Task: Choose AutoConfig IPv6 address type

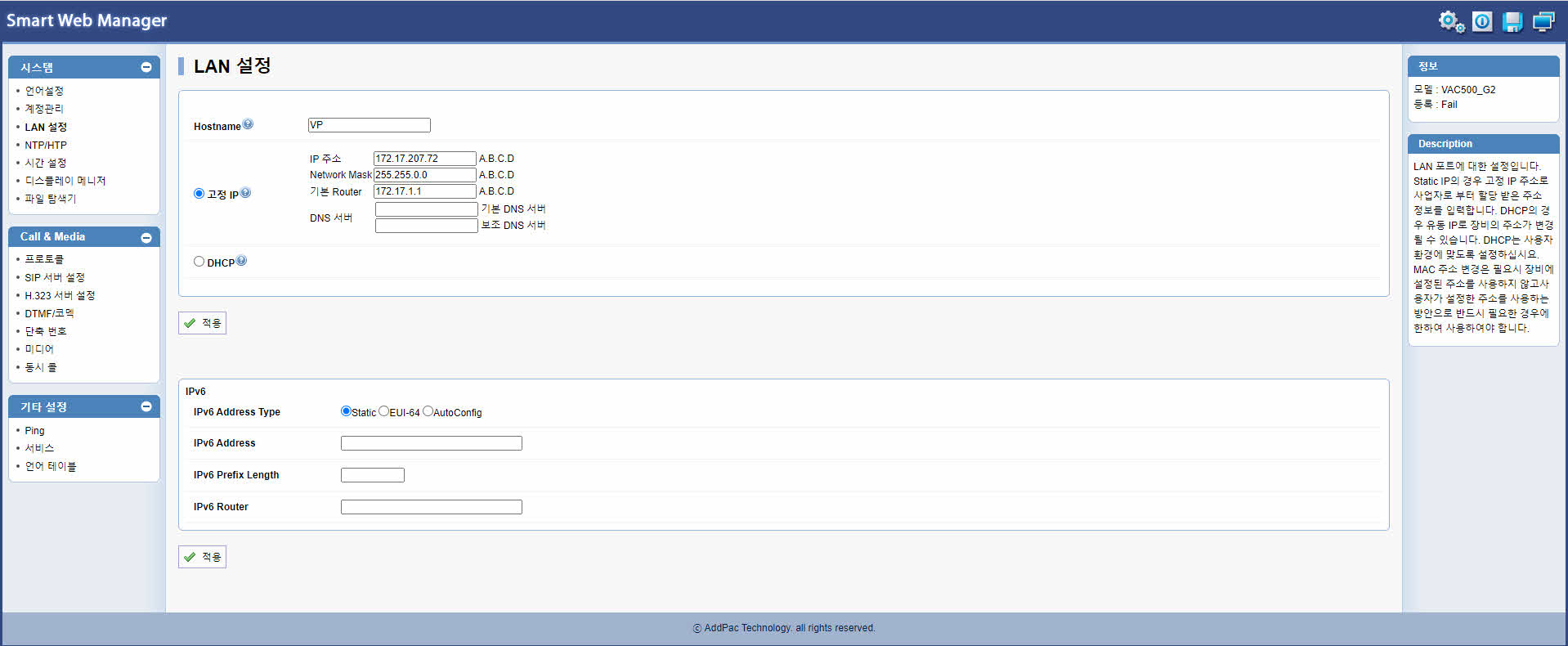Action: 428,411
